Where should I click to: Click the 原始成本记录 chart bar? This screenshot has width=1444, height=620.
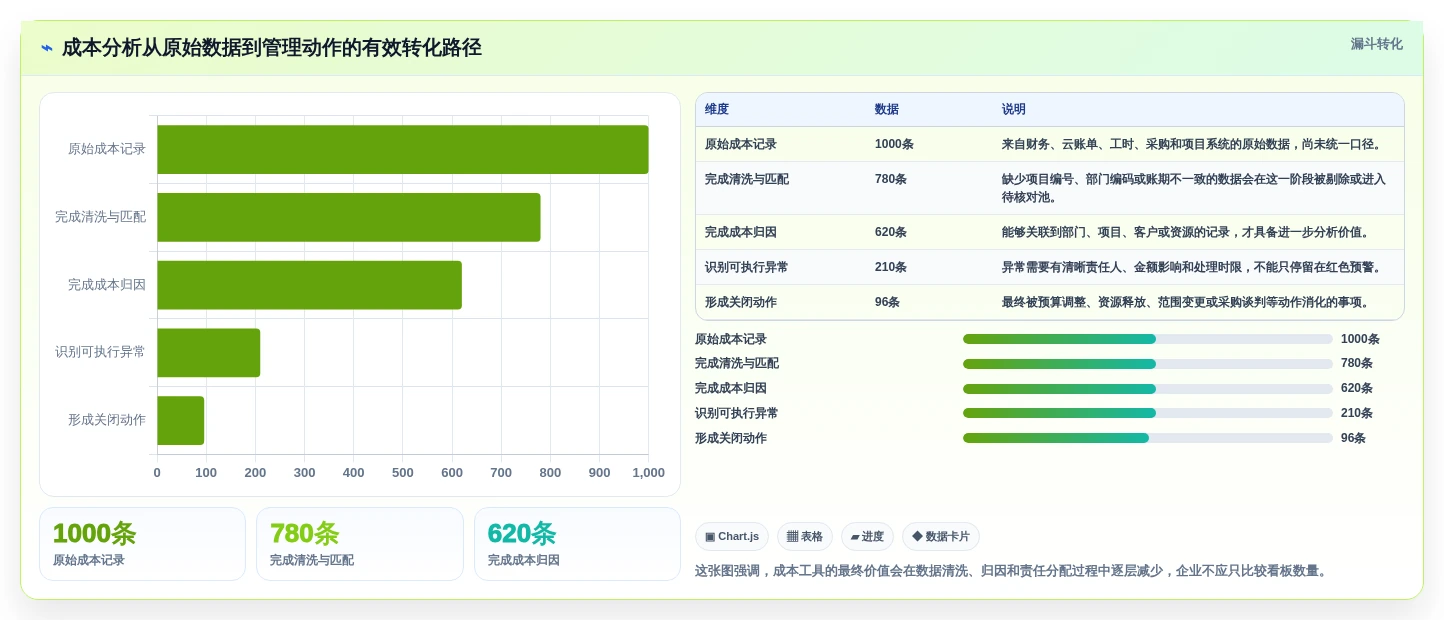click(x=403, y=149)
